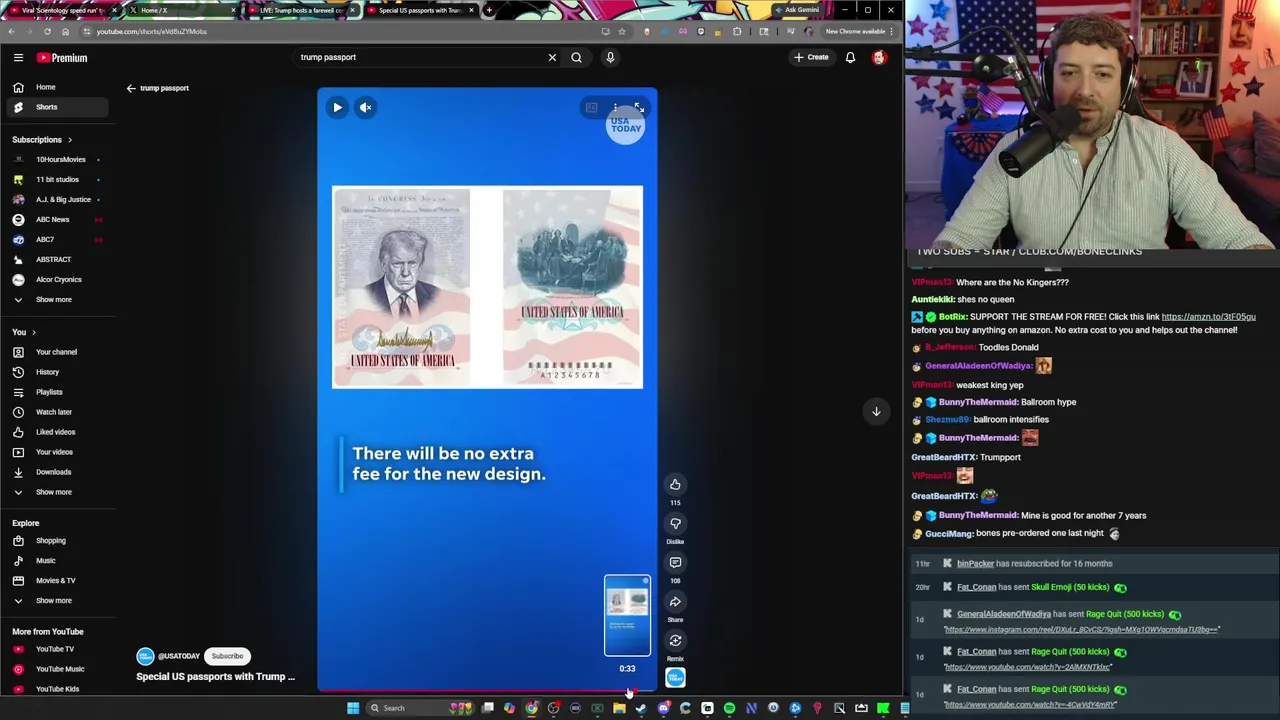Open the notifications bell
This screenshot has height=720, width=1280.
[850, 57]
